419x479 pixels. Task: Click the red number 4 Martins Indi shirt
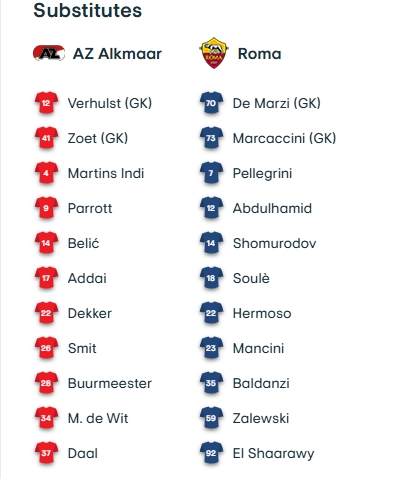[x=46, y=173]
